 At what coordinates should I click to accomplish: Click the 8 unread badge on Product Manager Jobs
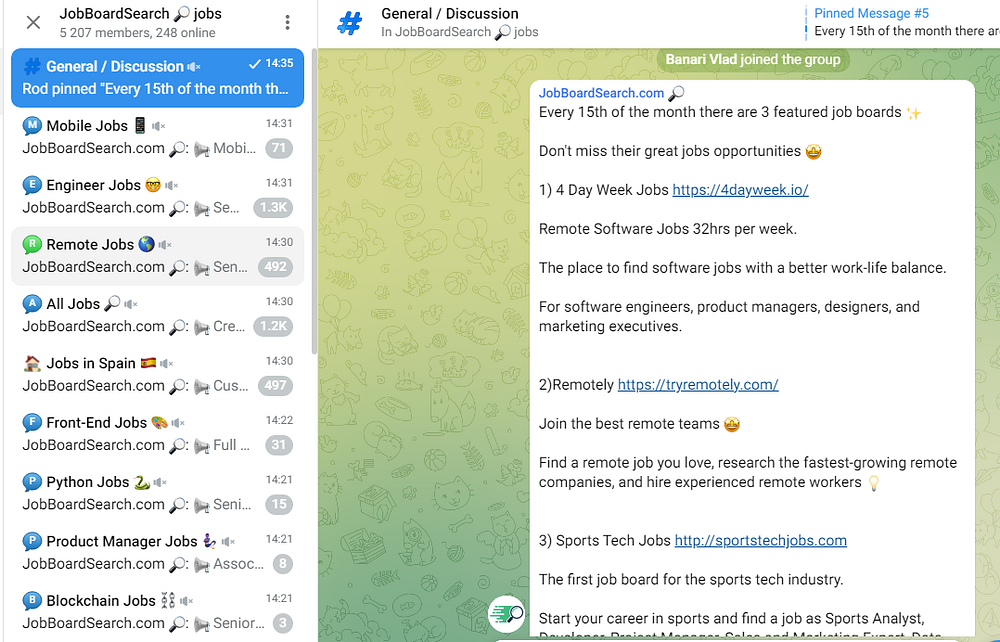283,564
